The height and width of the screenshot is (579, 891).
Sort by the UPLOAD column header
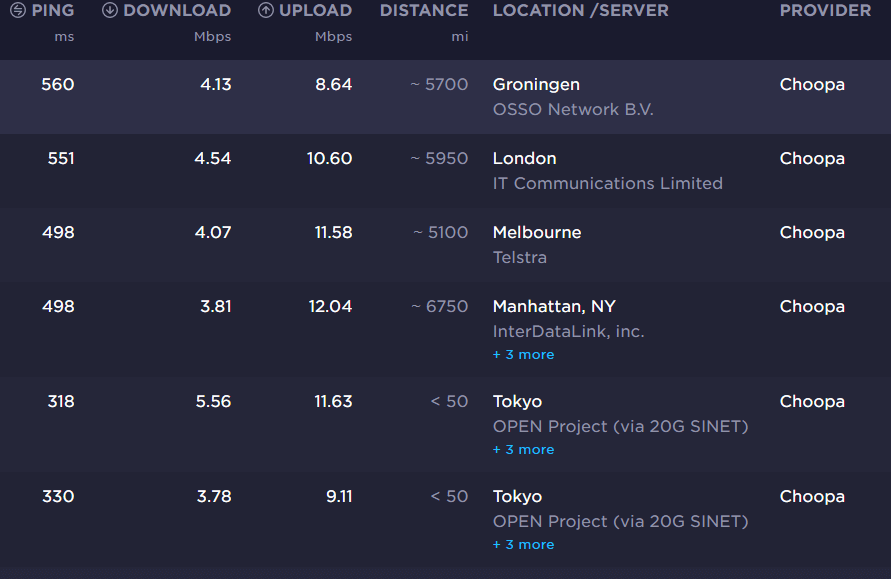(315, 10)
